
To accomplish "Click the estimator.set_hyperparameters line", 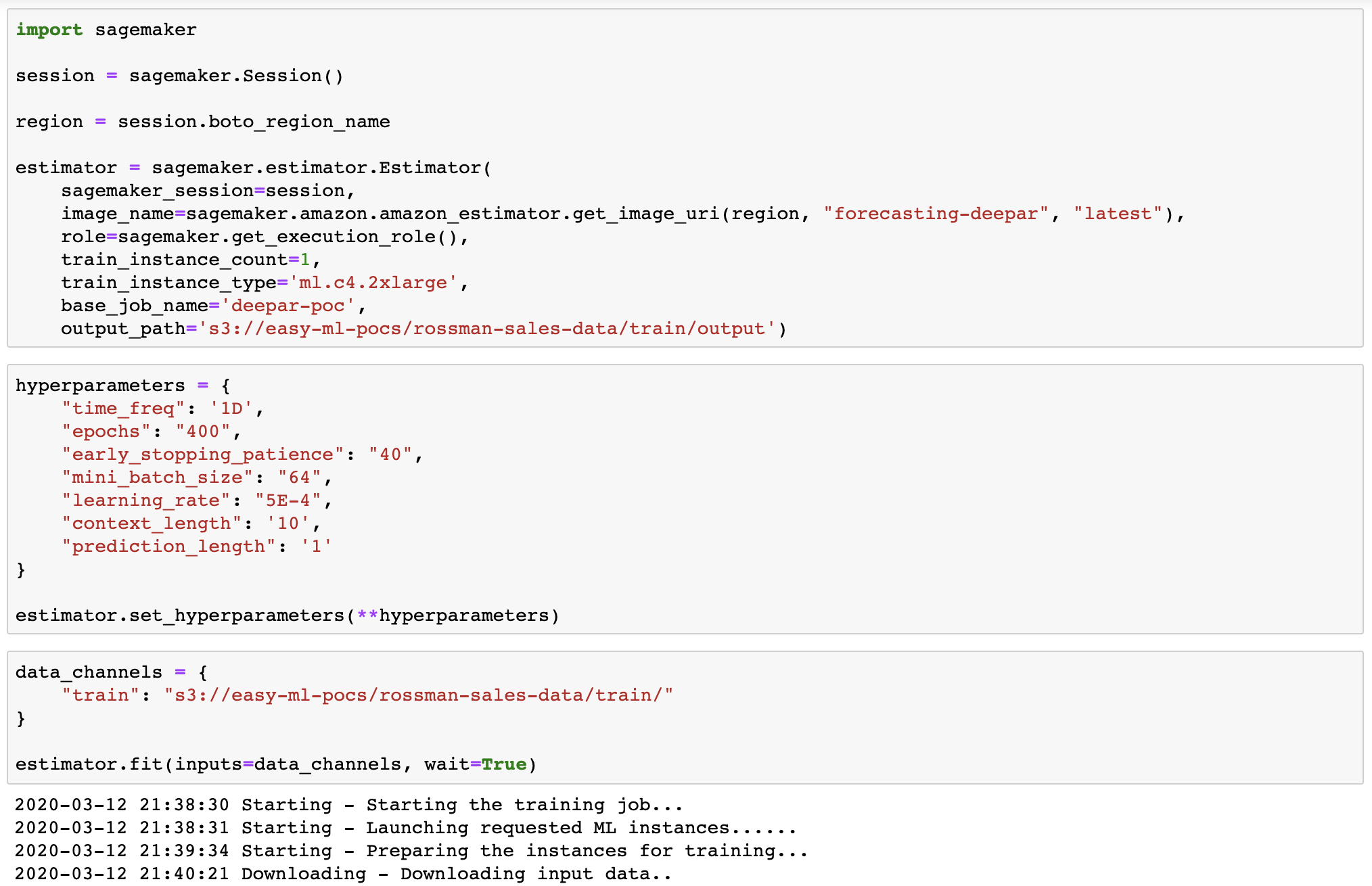I will coord(287,615).
